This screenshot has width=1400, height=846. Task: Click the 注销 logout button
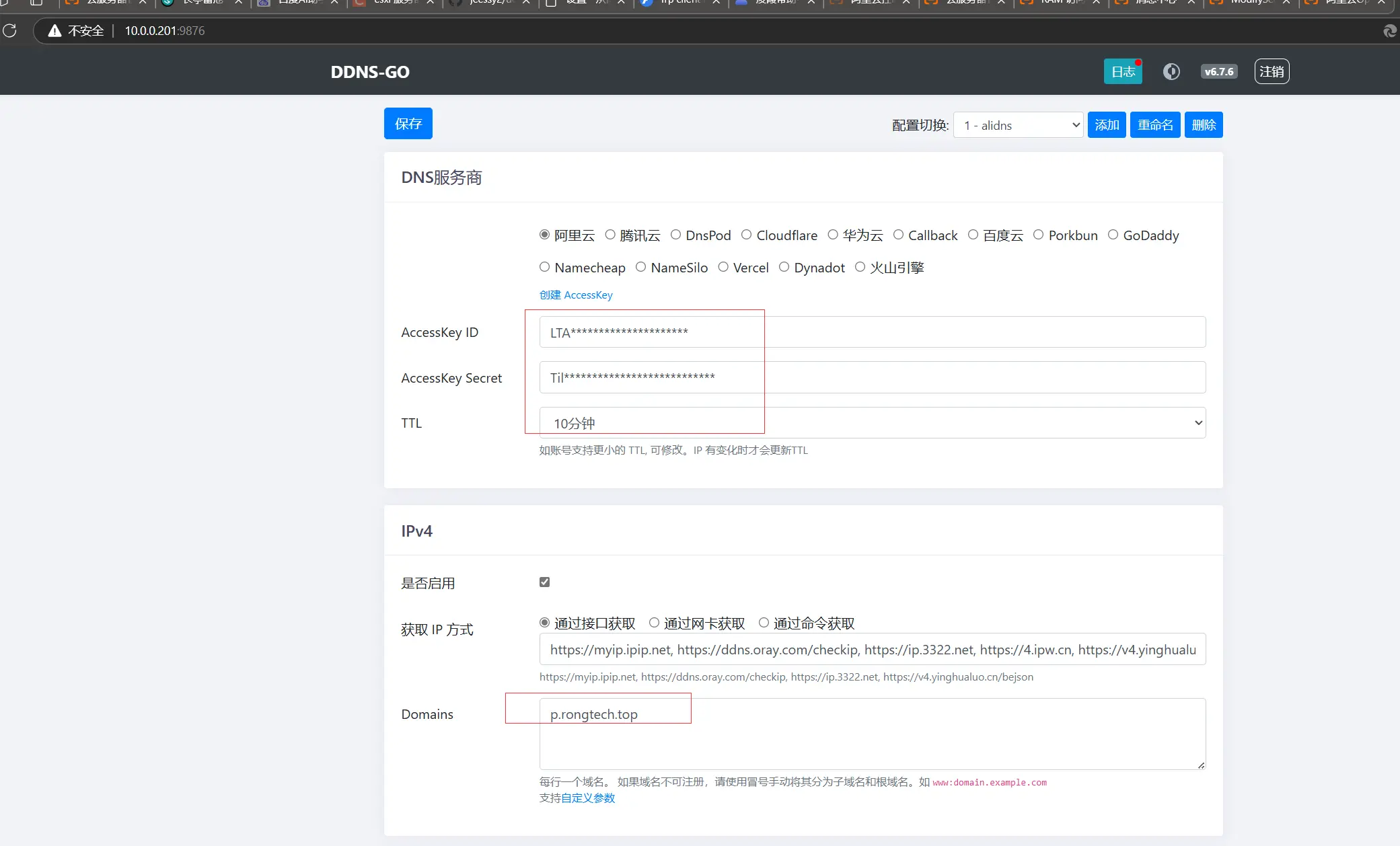[x=1271, y=71]
